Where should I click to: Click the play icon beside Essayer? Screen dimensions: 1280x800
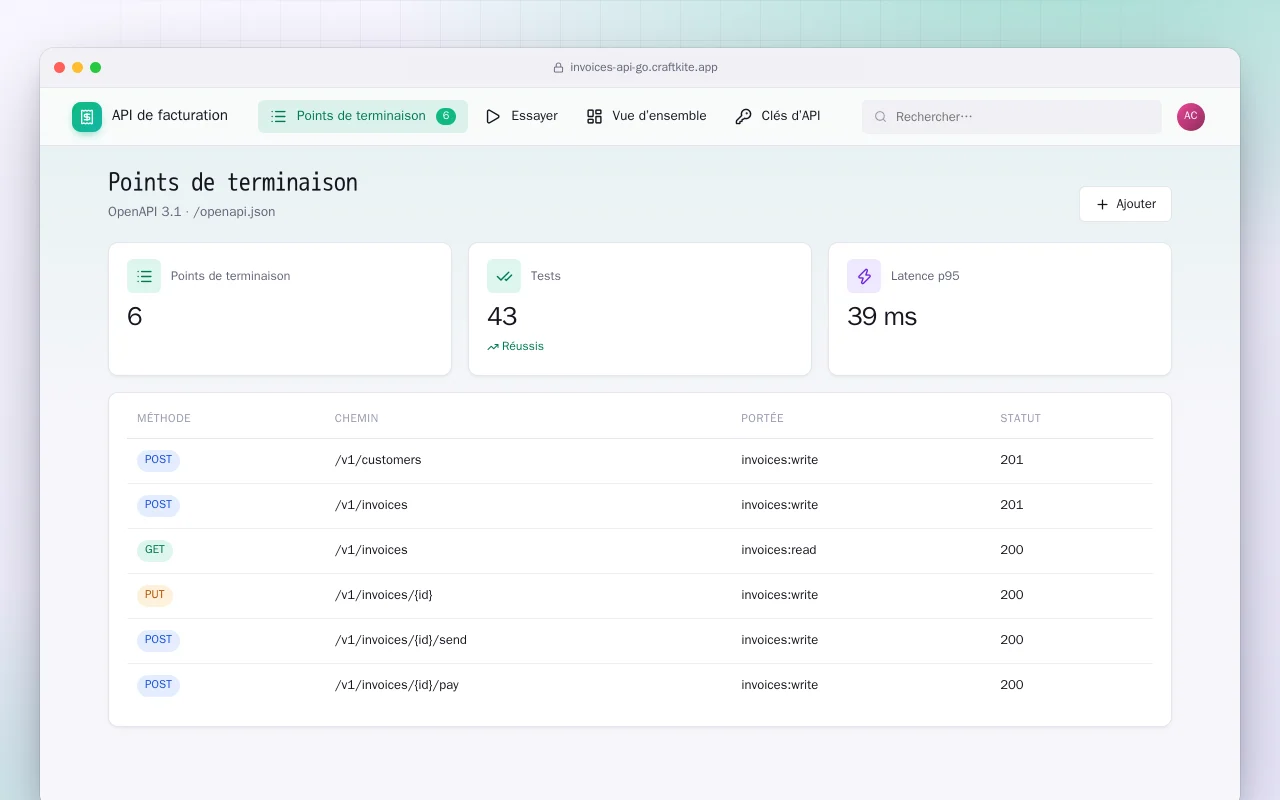(493, 117)
